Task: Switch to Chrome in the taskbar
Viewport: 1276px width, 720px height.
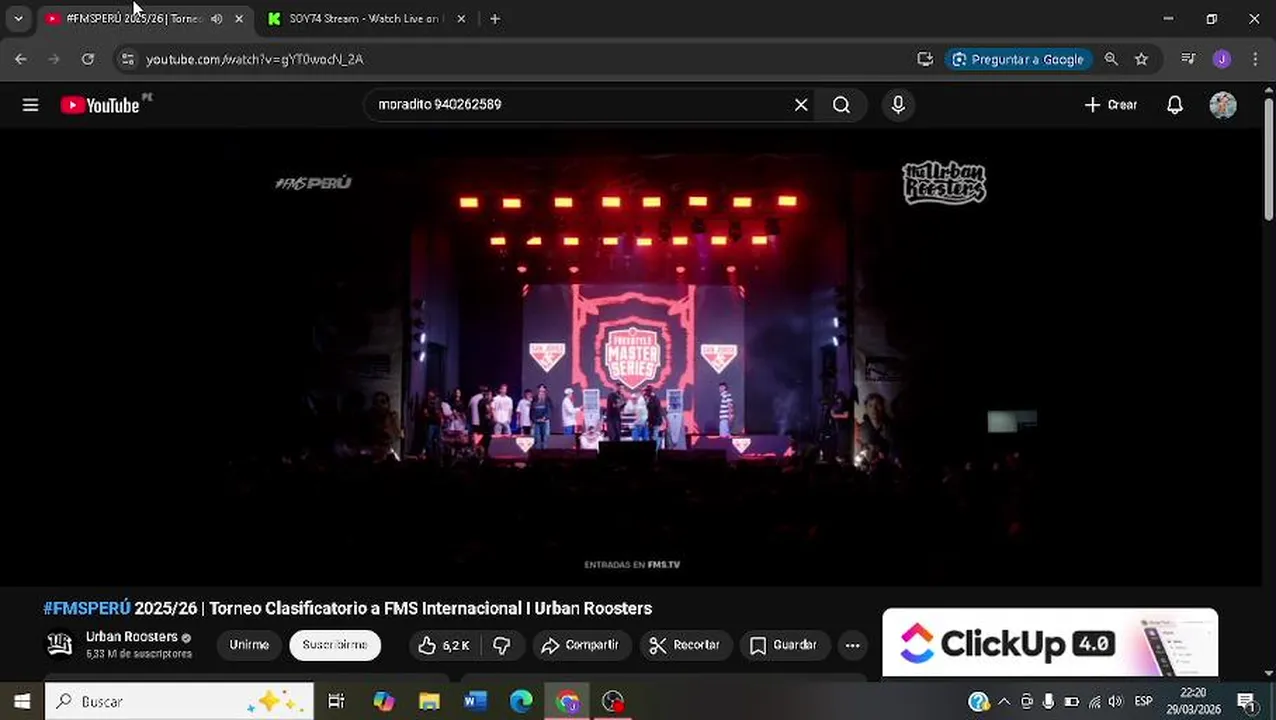Action: click(x=567, y=701)
